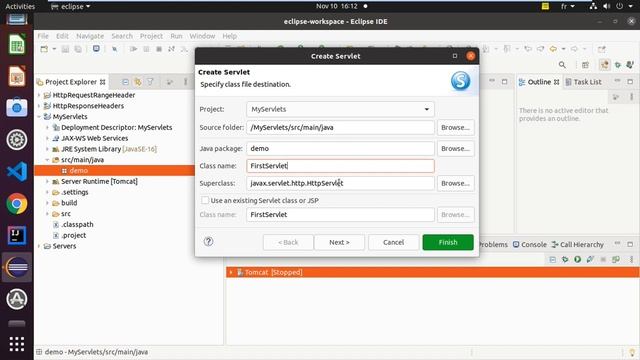Click the Next > button
This screenshot has height=360, width=640.
click(x=339, y=242)
